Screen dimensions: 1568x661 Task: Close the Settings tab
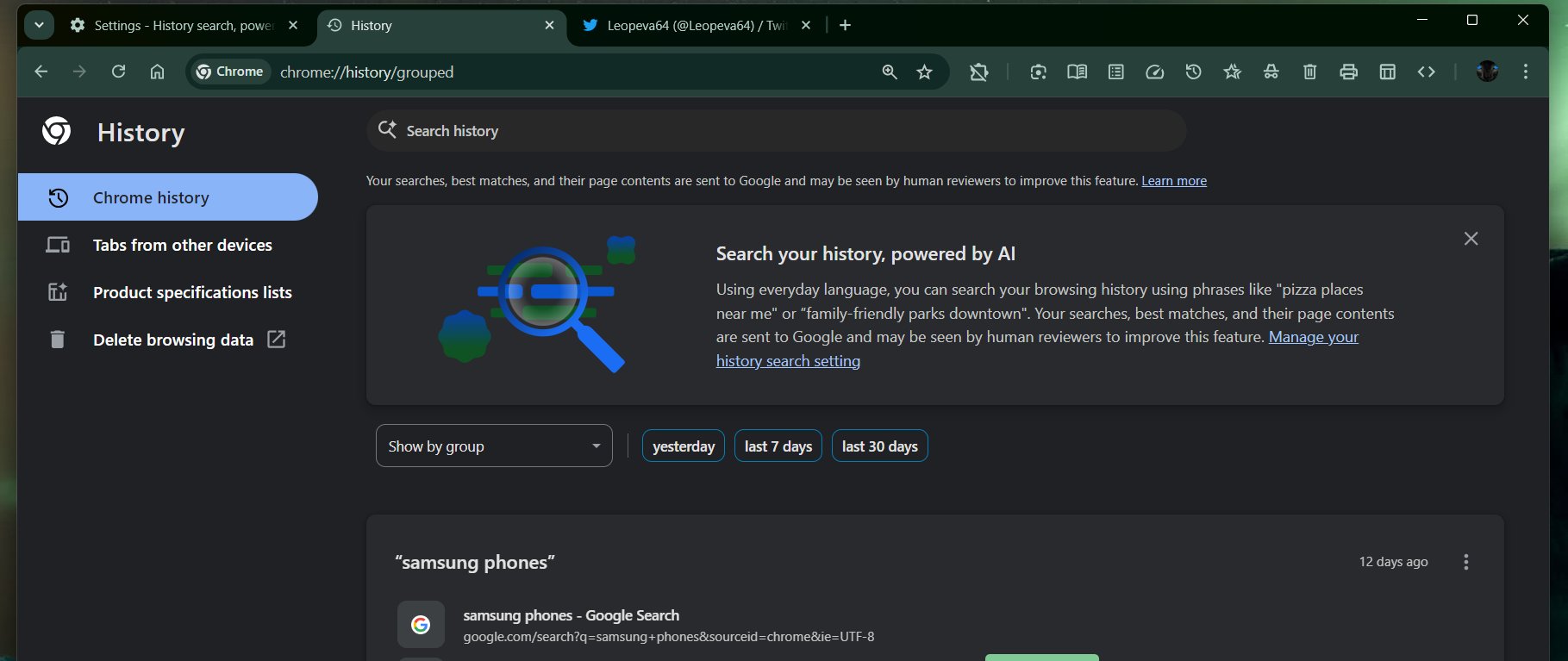293,26
